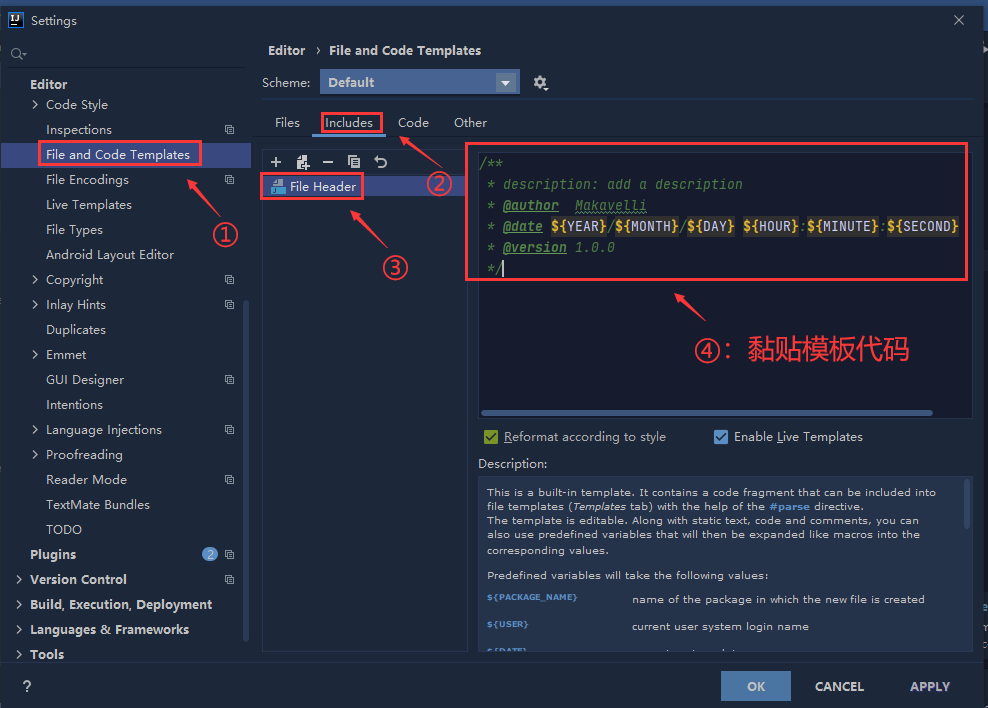988x708 pixels.
Task: Switch to the Other tab
Action: tap(470, 123)
